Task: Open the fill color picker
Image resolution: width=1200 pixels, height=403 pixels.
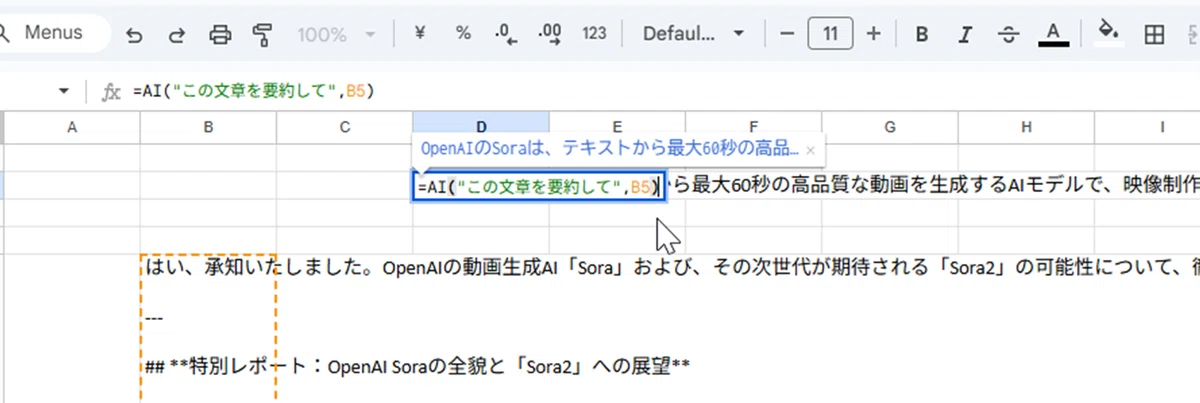Action: 1108,34
